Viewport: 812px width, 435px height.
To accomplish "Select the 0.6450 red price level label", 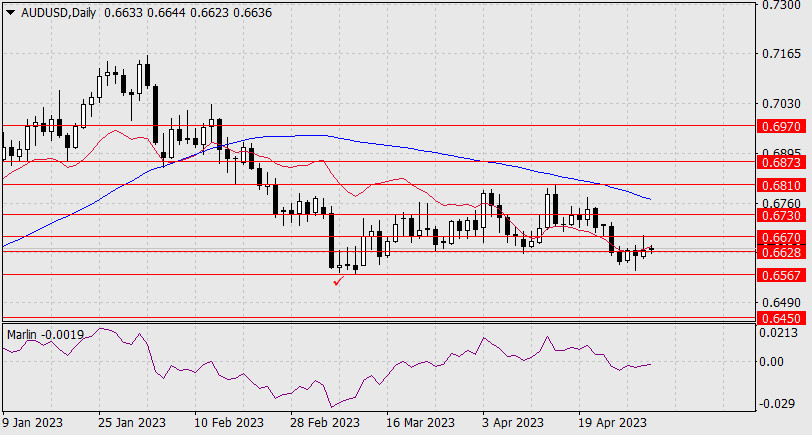I will point(781,318).
